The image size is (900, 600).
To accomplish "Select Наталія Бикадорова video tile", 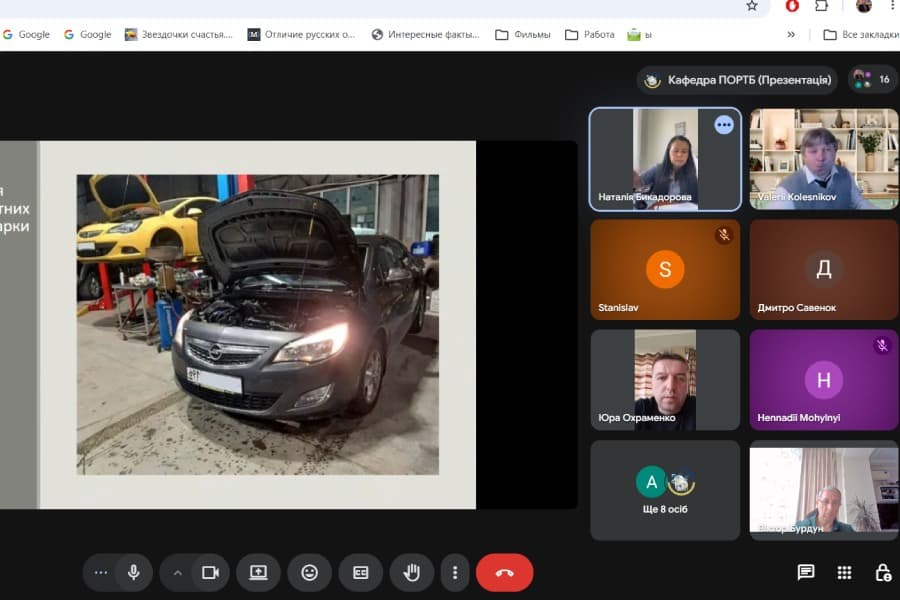I will [665, 159].
